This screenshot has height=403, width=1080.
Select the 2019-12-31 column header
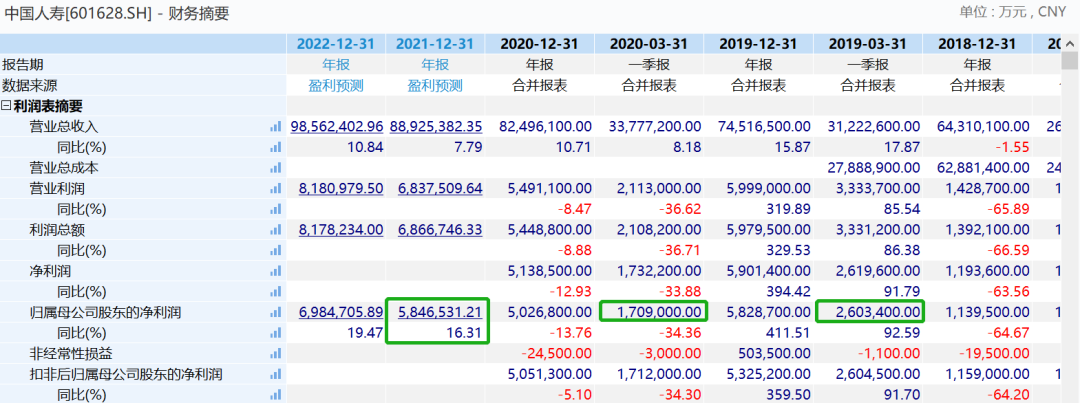[x=758, y=44]
